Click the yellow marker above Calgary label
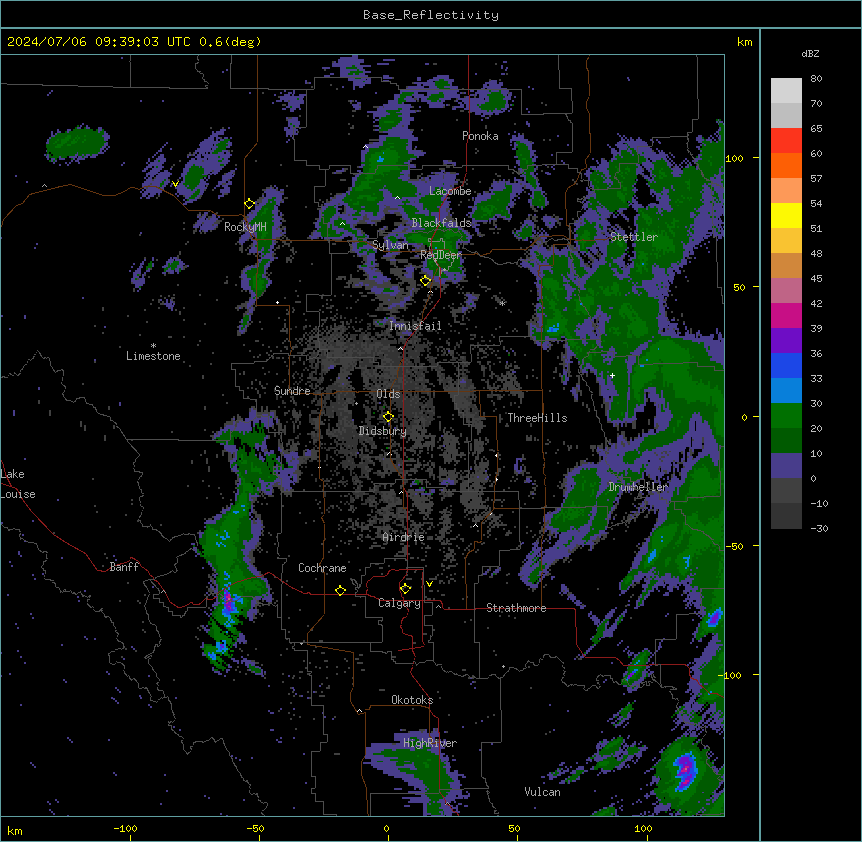862x842 pixels. pyautogui.click(x=405, y=589)
